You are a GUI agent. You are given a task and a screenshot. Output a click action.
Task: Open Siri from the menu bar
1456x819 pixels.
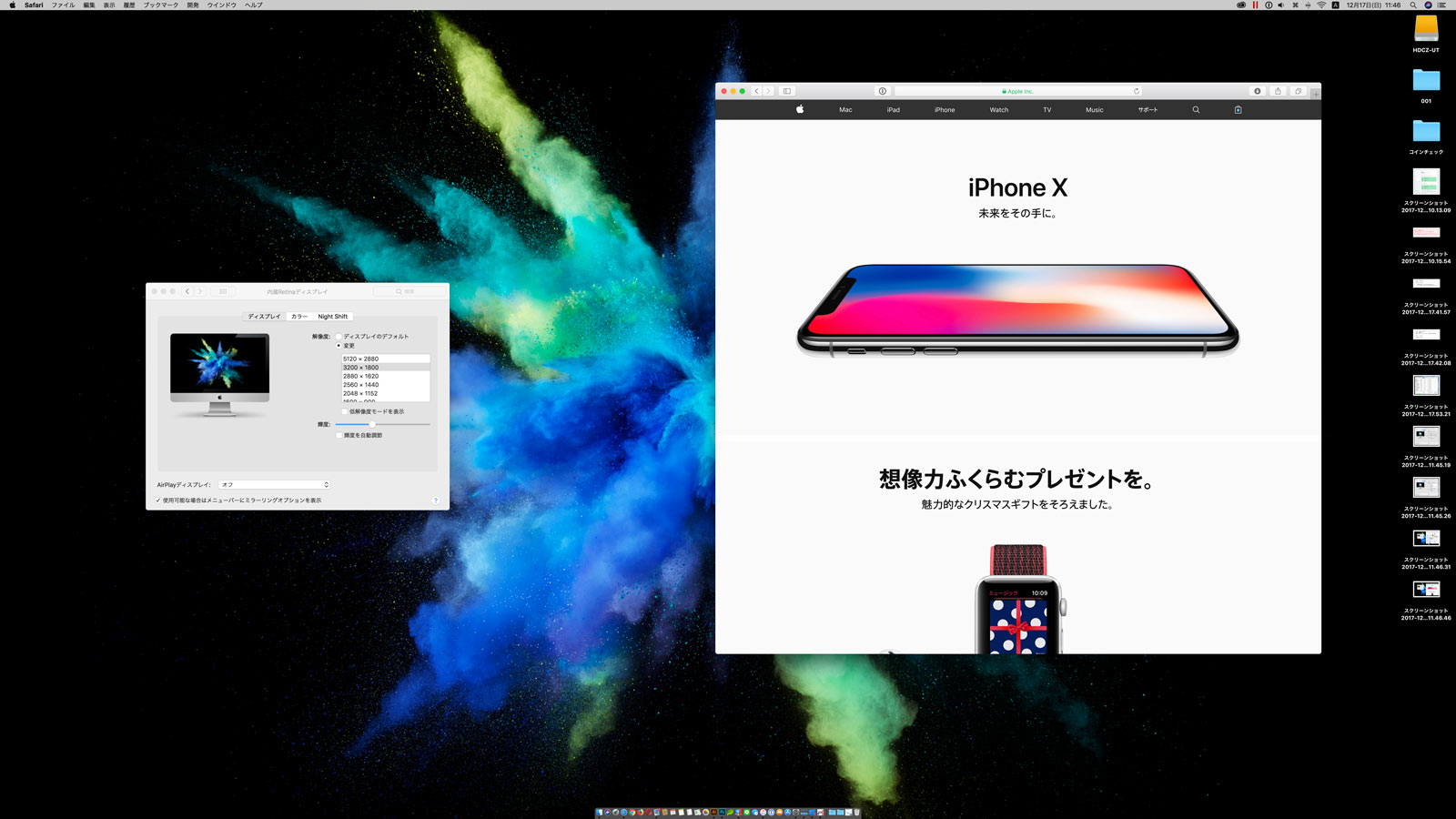point(1428,5)
